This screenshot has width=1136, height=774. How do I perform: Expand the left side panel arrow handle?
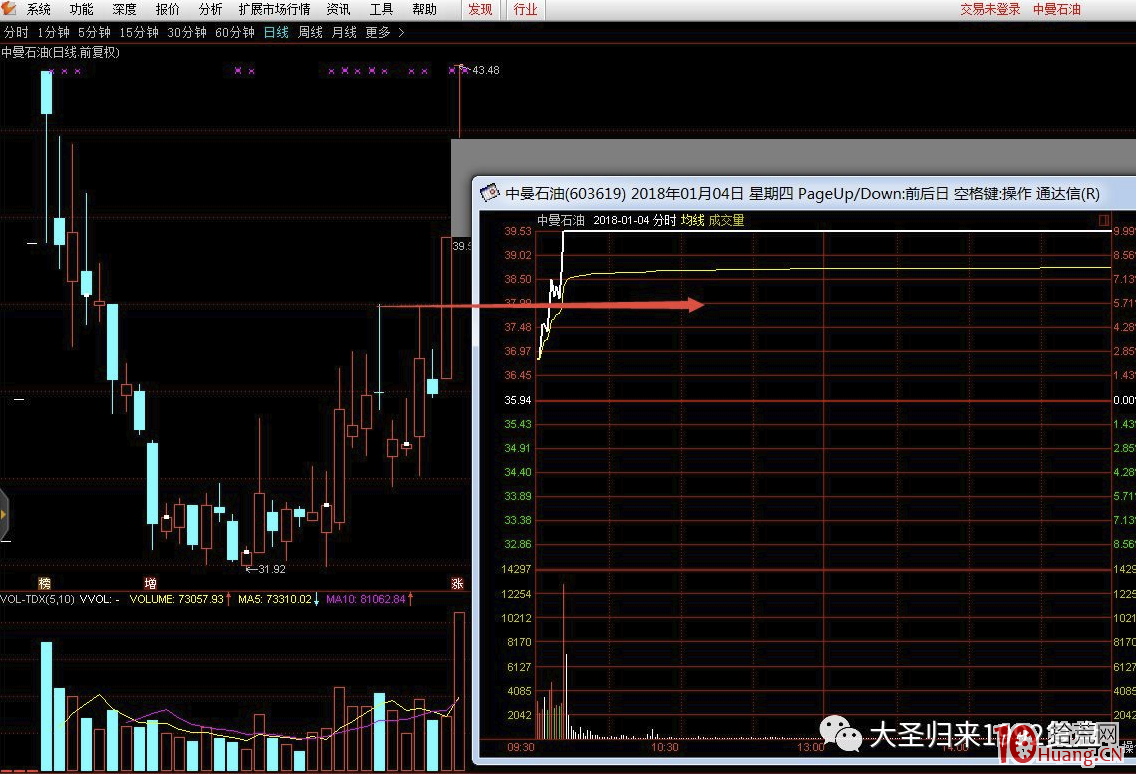4,515
